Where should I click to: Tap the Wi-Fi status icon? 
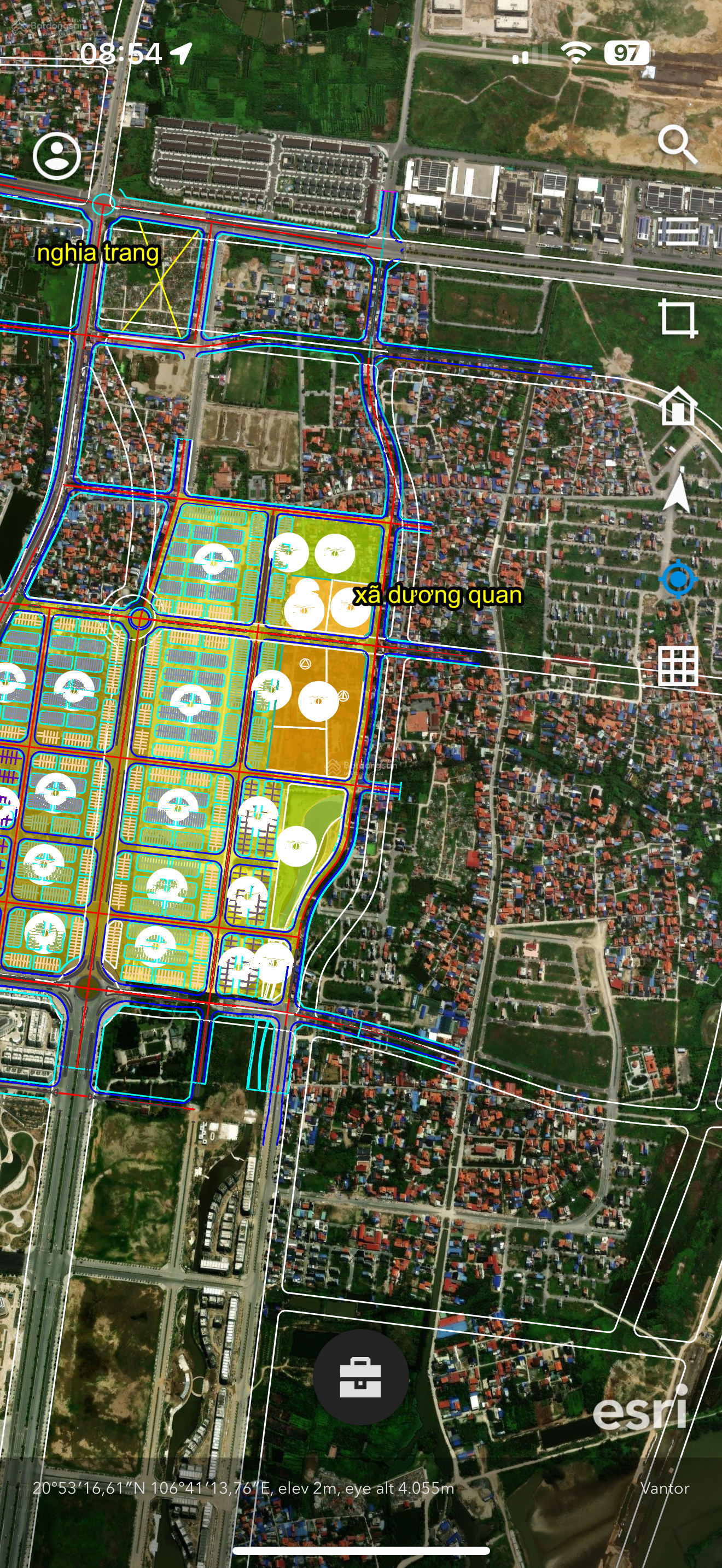(576, 53)
